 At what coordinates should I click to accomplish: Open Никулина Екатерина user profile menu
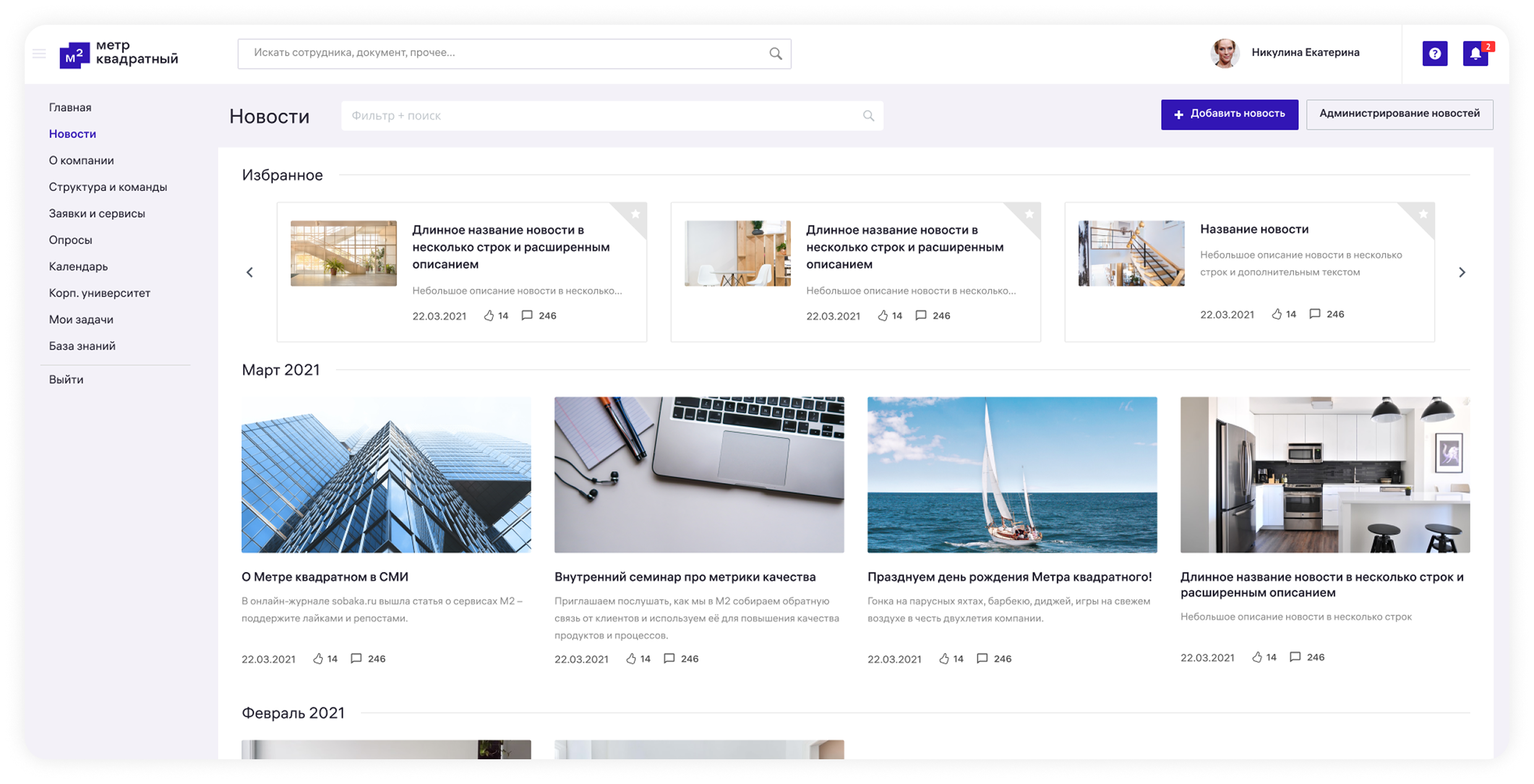tap(1285, 53)
